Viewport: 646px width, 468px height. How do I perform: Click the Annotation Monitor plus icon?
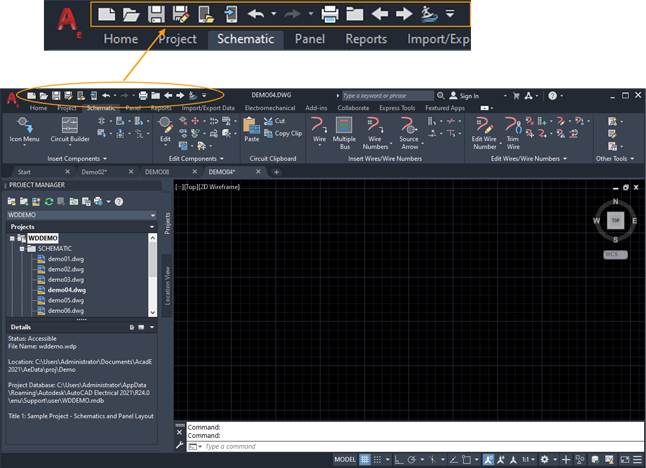(566, 459)
